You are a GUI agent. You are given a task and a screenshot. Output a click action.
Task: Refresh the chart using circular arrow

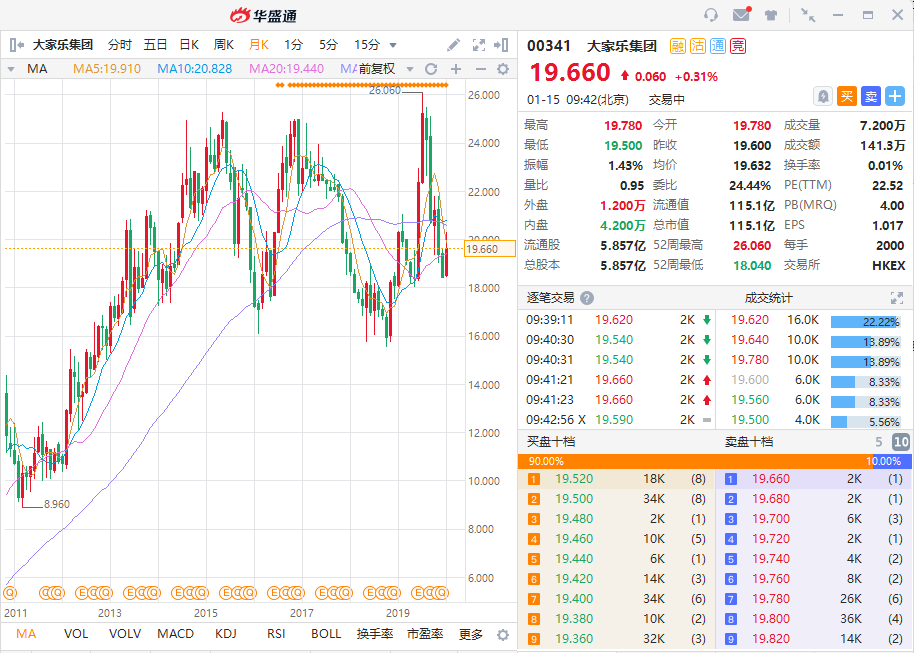[x=431, y=69]
